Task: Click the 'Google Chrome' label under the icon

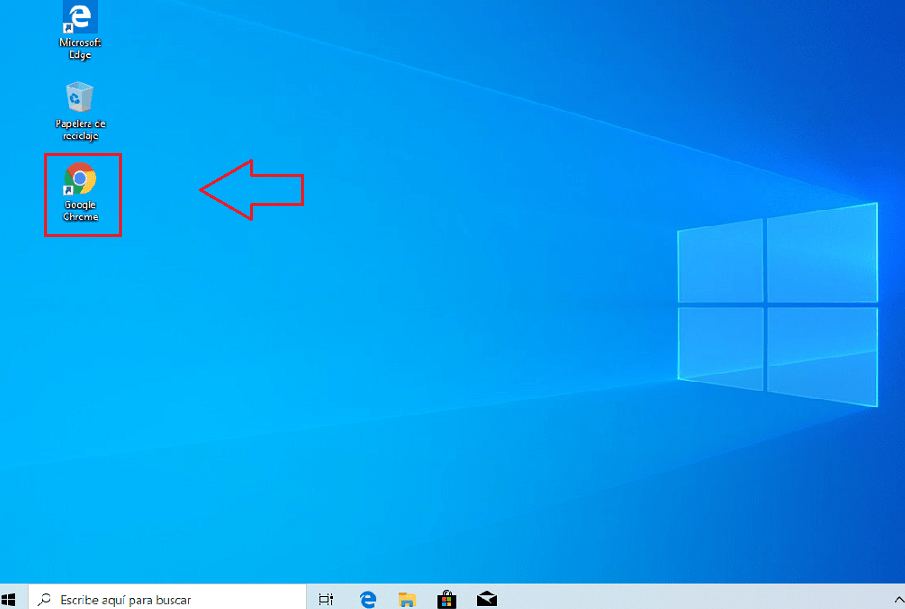Action: pos(80,211)
